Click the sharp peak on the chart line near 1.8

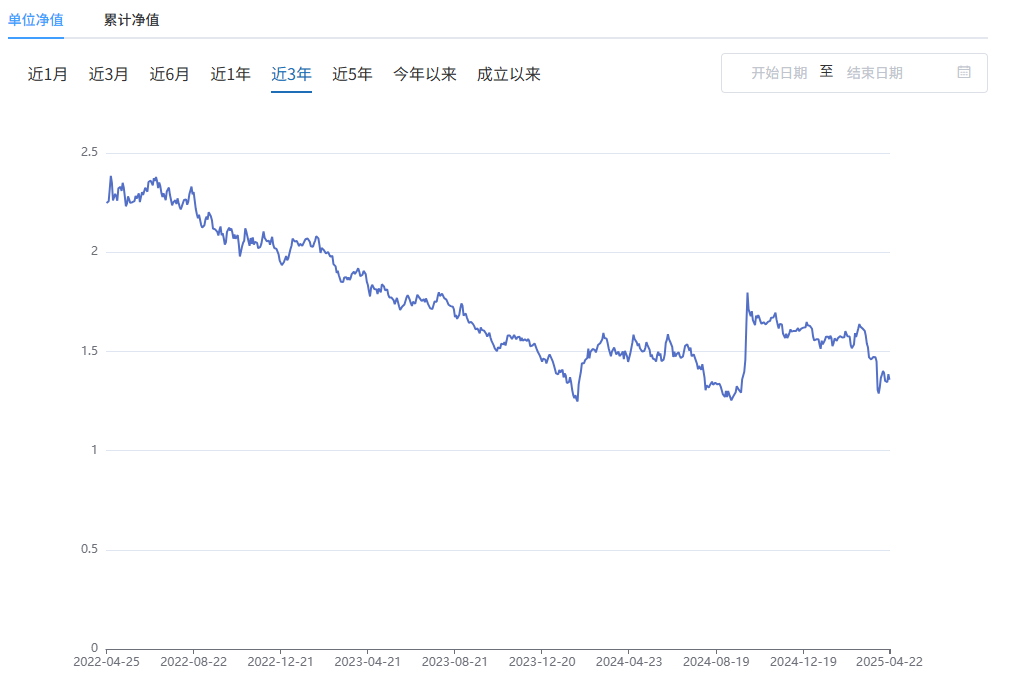point(747,294)
